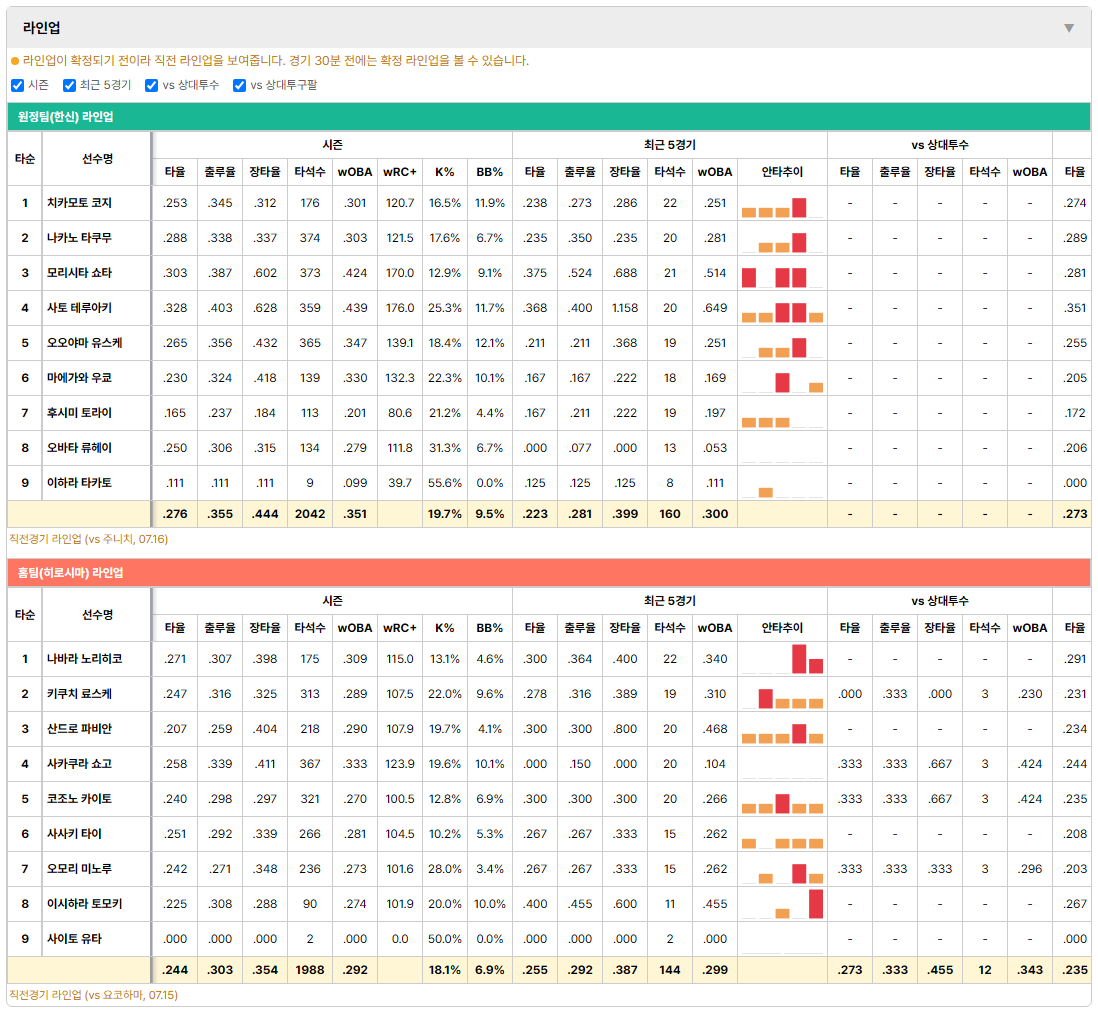1098x1013 pixels.
Task: Open player 치카모토 코지
Action: point(79,203)
